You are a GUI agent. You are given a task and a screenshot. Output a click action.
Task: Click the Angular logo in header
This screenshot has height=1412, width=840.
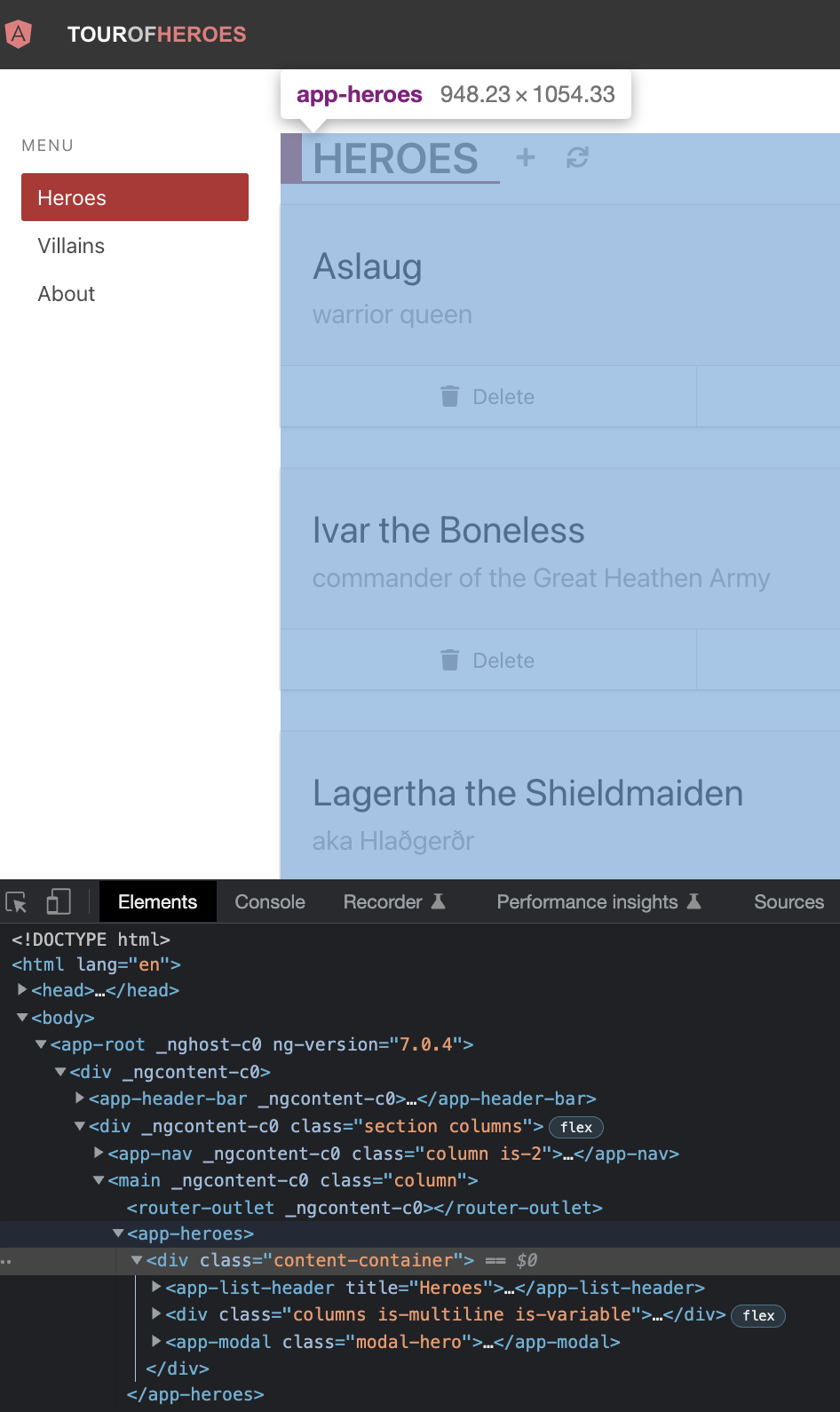(x=18, y=34)
